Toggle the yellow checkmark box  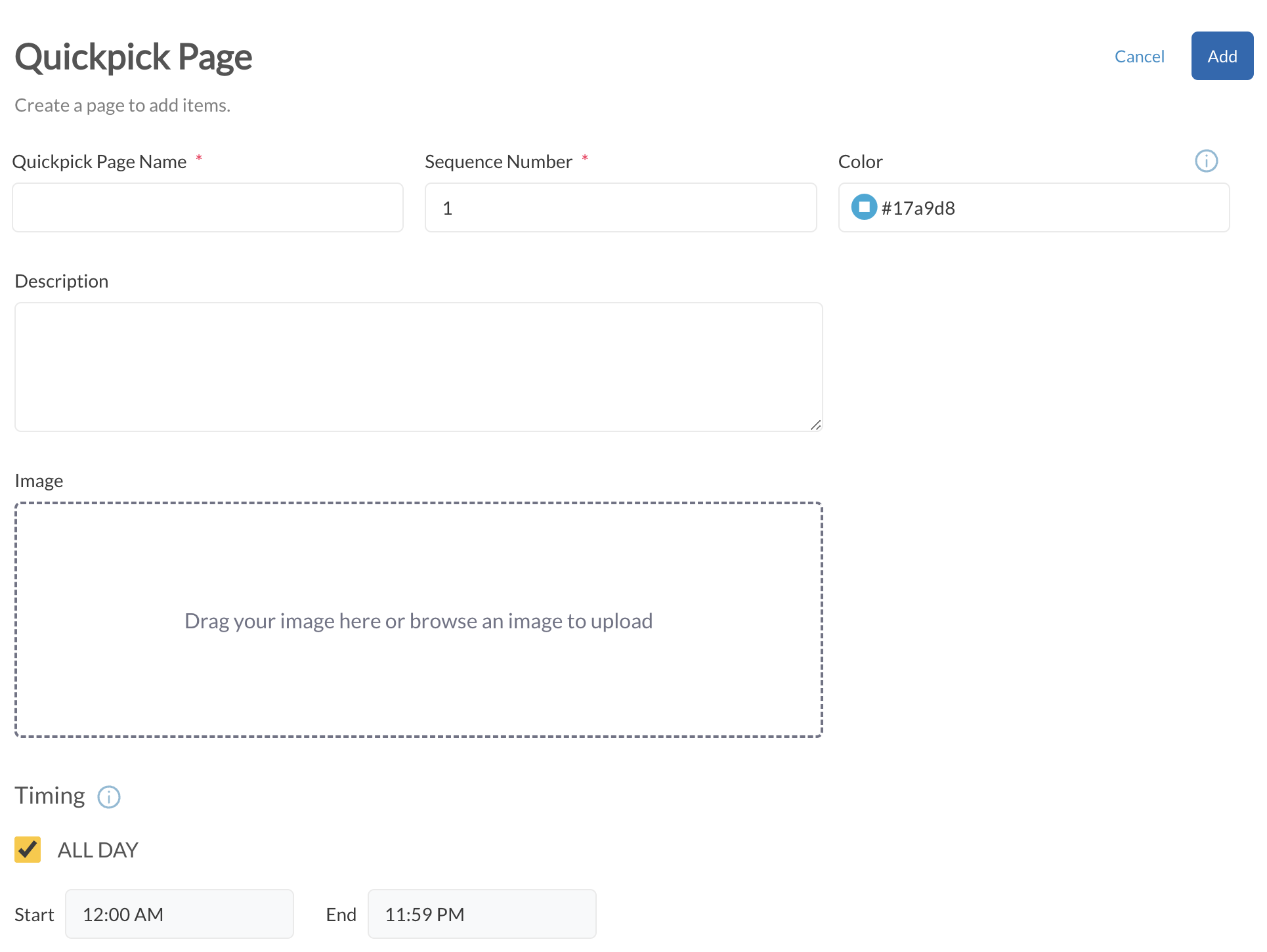[x=28, y=849]
